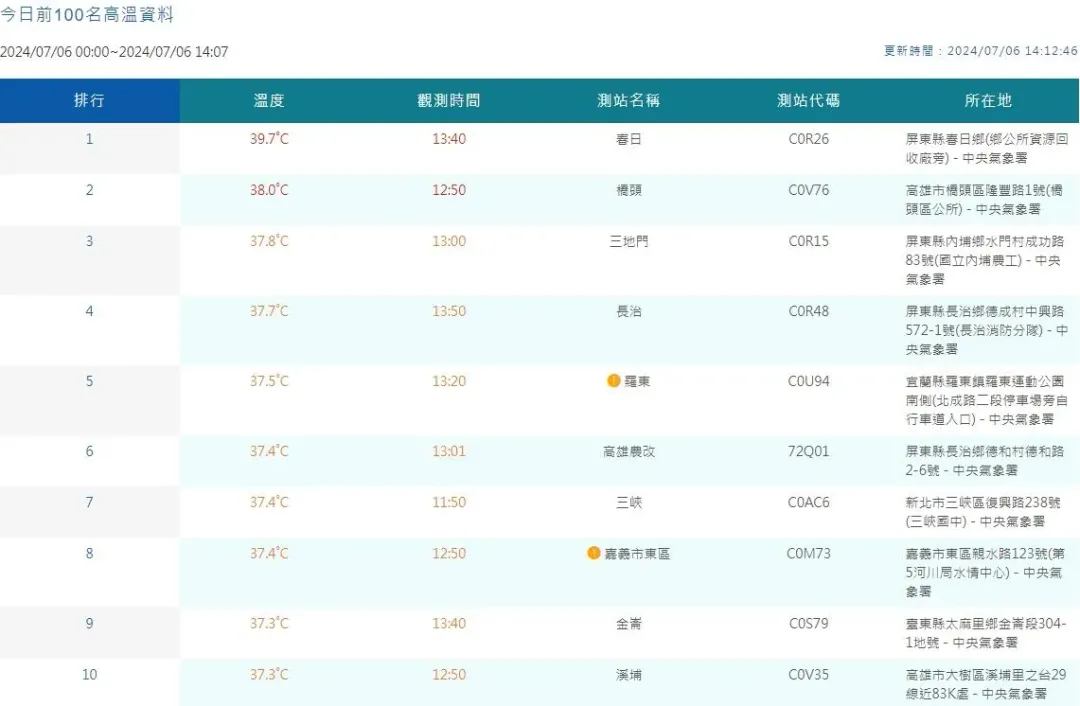Screen dimensions: 1080x706
Task: Click station code C0AC6
Action: pos(809,503)
